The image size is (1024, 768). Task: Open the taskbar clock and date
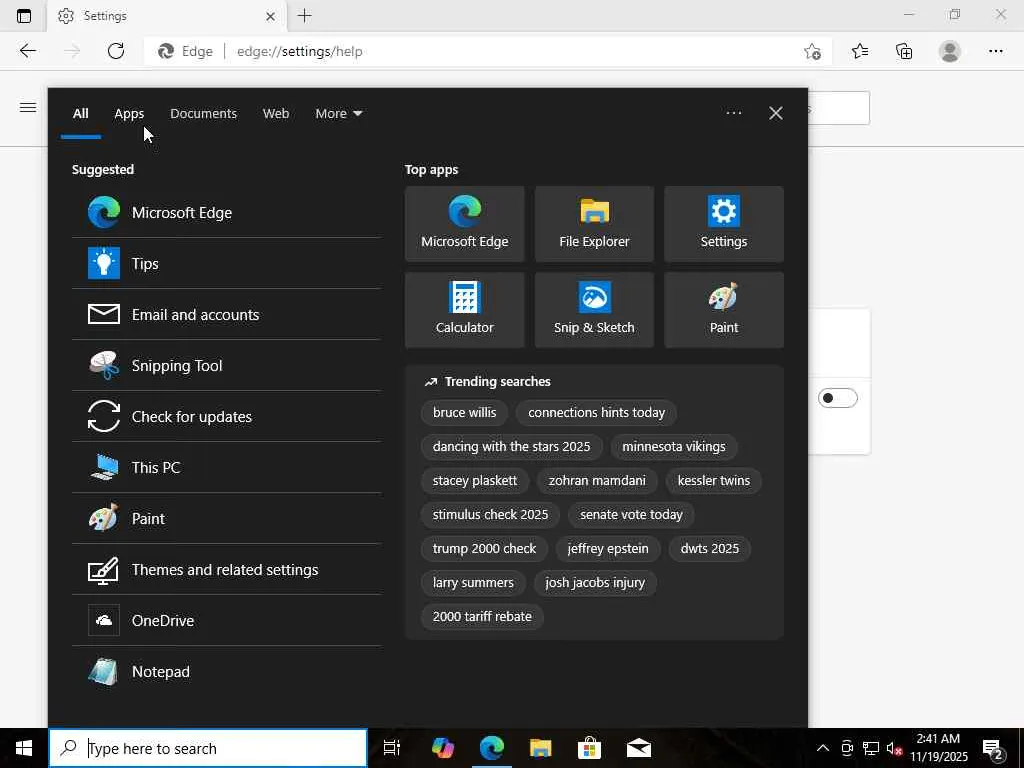point(938,748)
